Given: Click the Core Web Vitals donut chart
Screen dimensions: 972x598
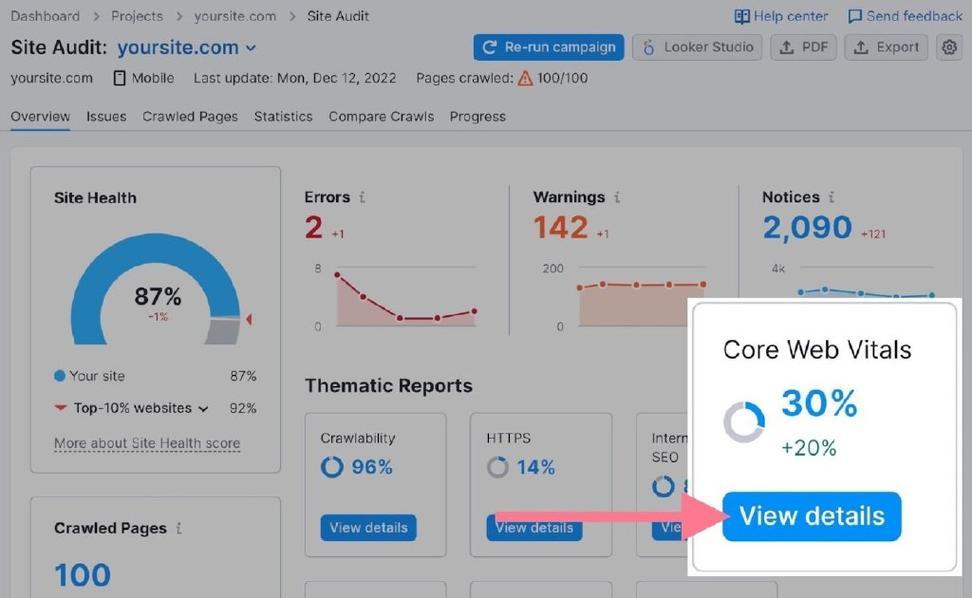Looking at the screenshot, I should tap(744, 422).
